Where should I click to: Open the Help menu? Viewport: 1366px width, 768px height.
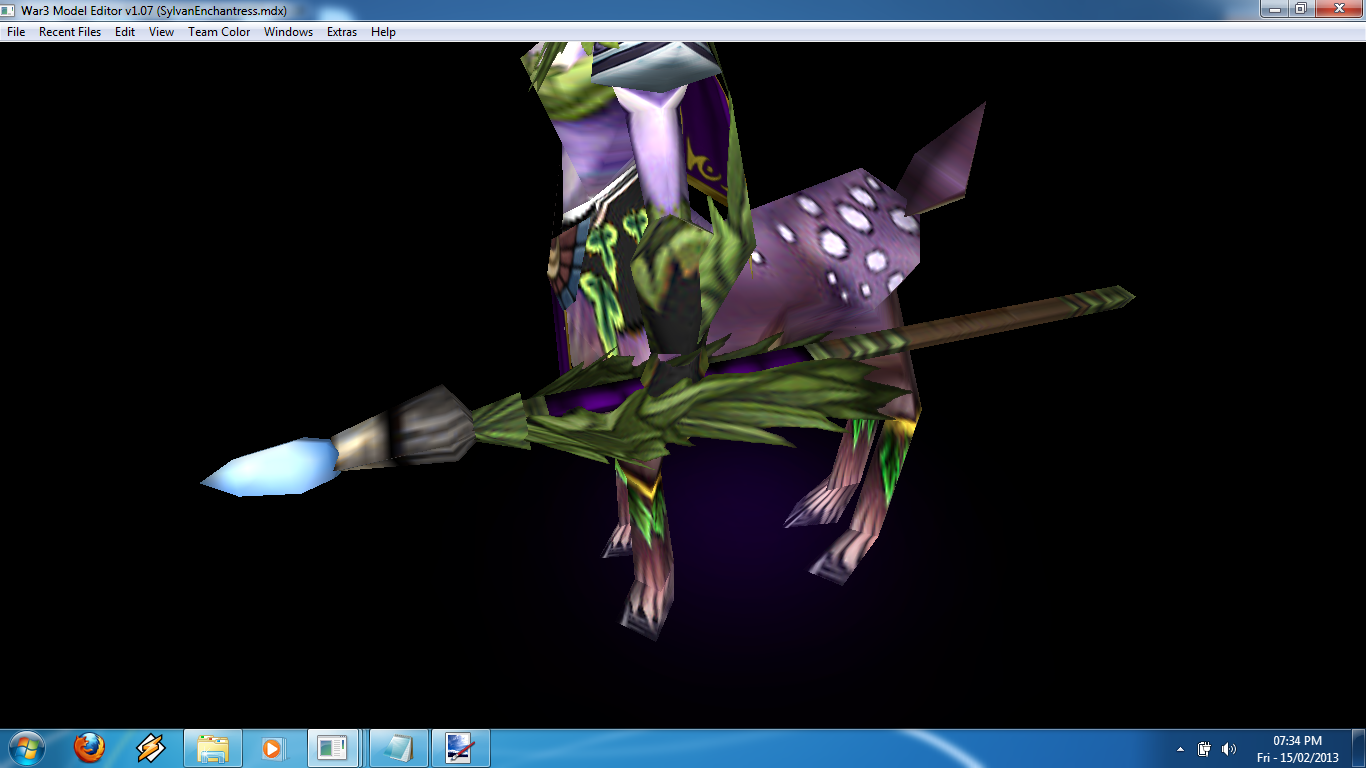[383, 32]
